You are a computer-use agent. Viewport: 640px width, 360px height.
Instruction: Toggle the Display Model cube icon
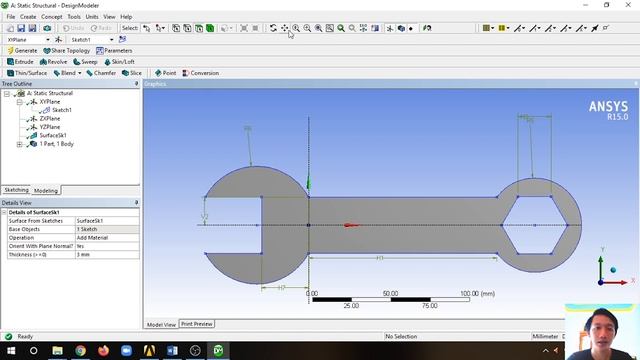click(401, 28)
